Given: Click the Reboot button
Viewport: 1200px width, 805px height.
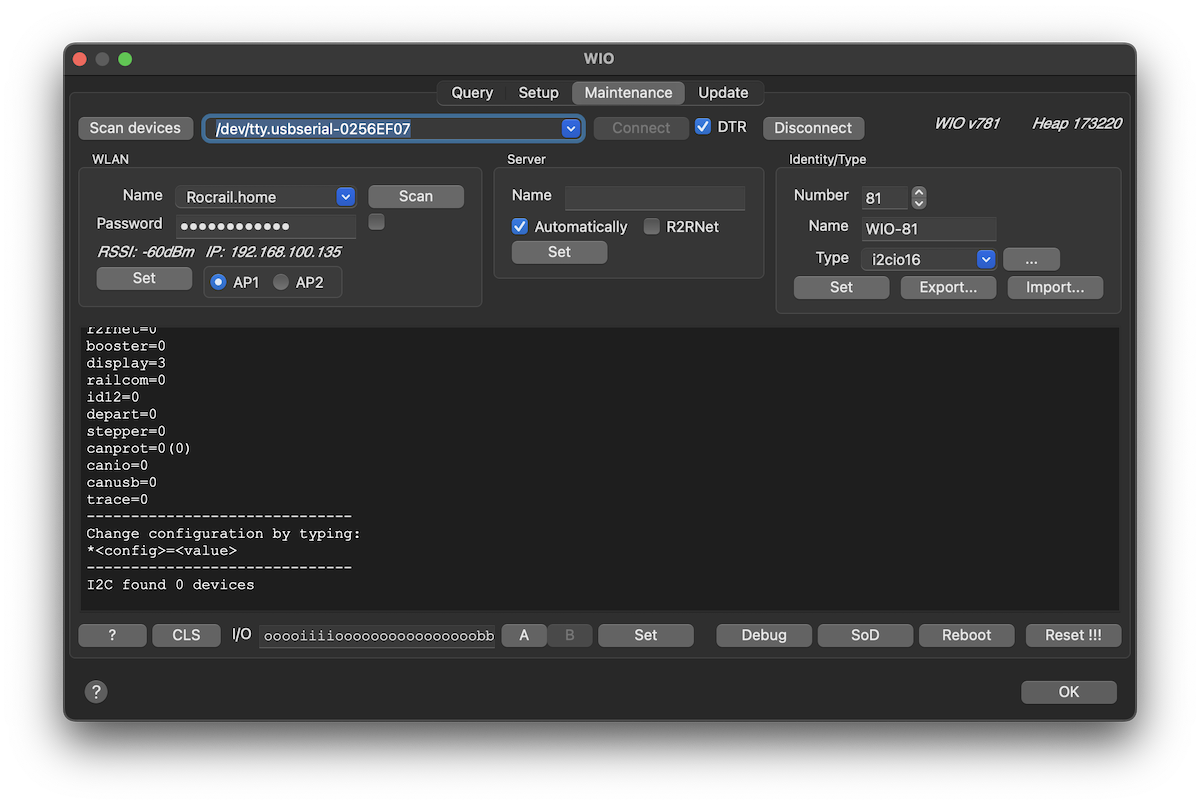Looking at the screenshot, I should click(x=966, y=635).
